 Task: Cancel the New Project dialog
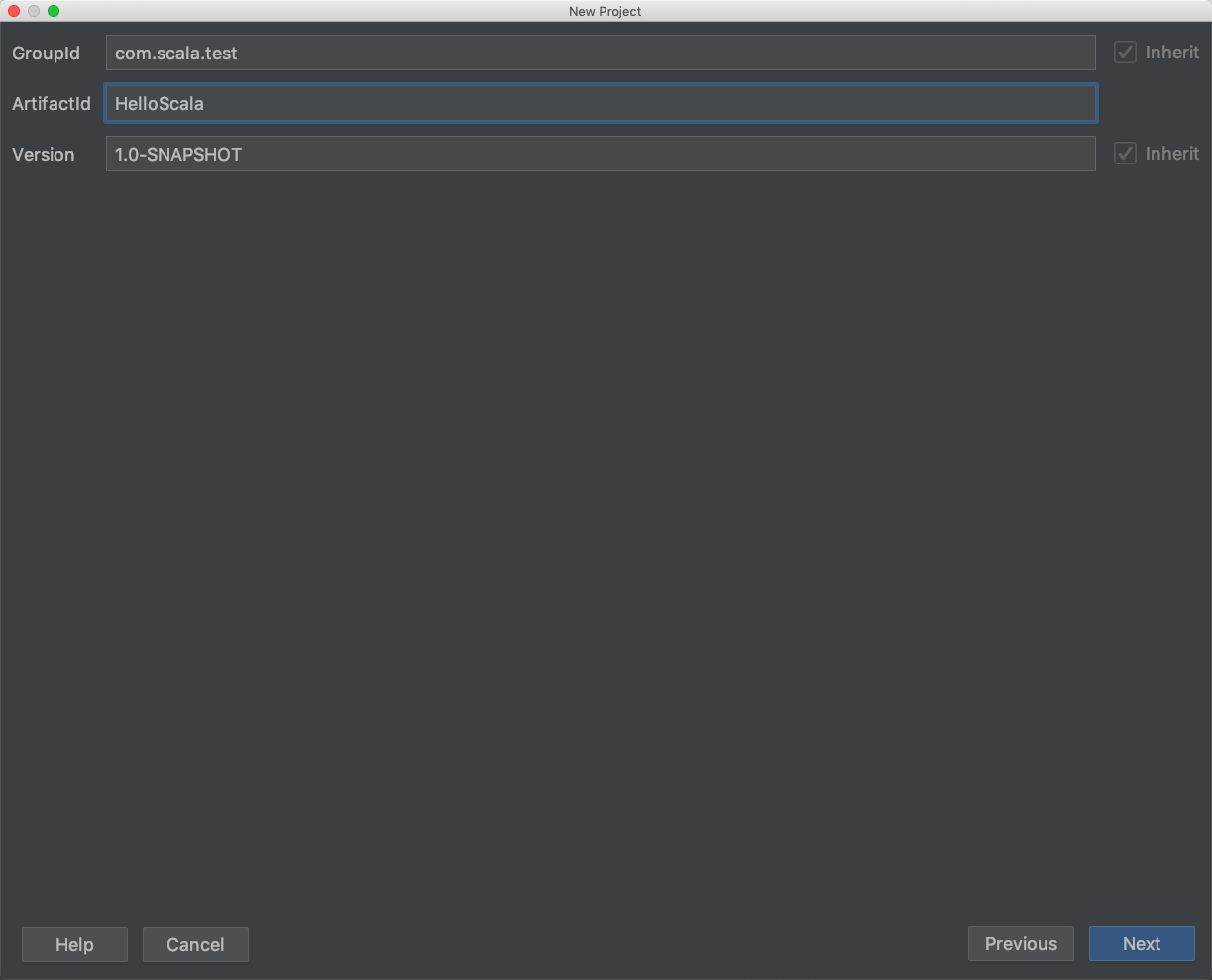pos(195,944)
